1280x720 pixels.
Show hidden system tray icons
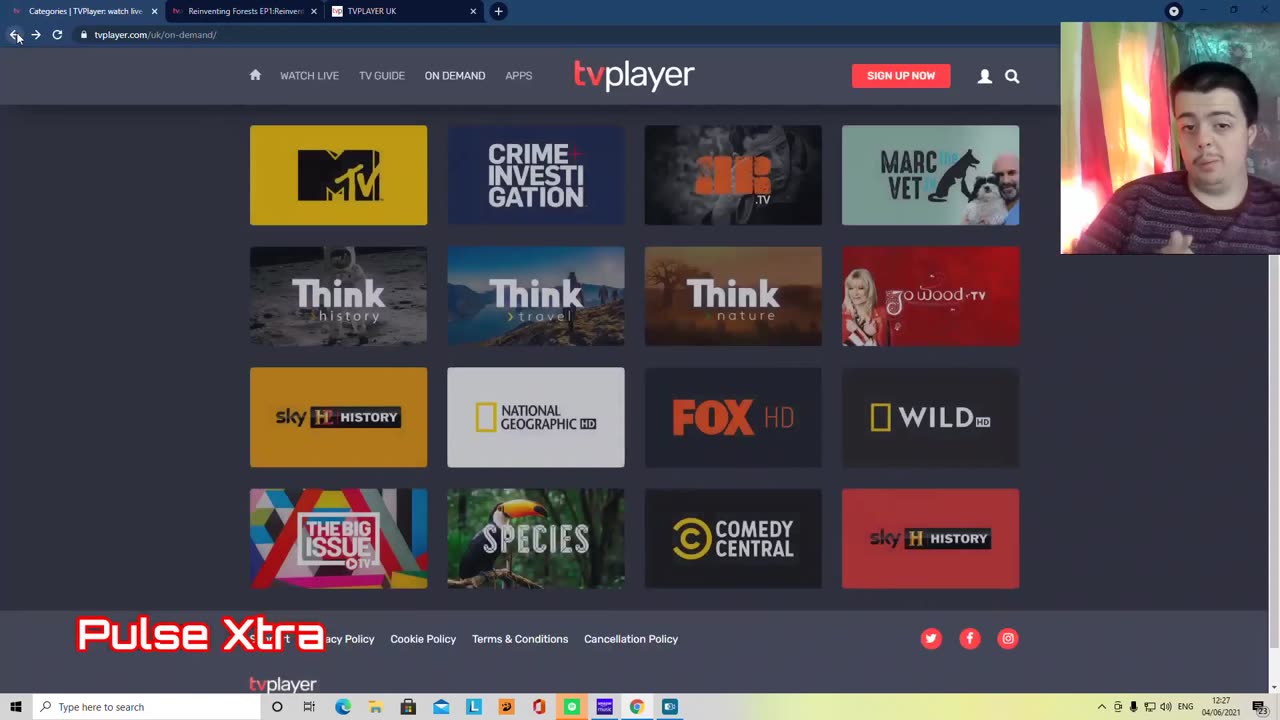click(1102, 707)
